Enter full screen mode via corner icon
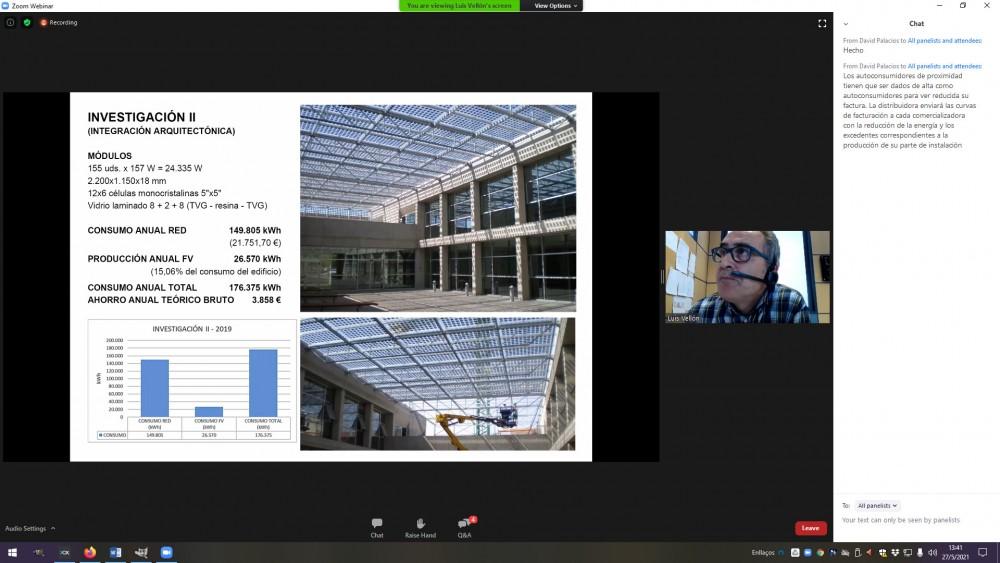This screenshot has width=1000, height=563. (x=822, y=23)
